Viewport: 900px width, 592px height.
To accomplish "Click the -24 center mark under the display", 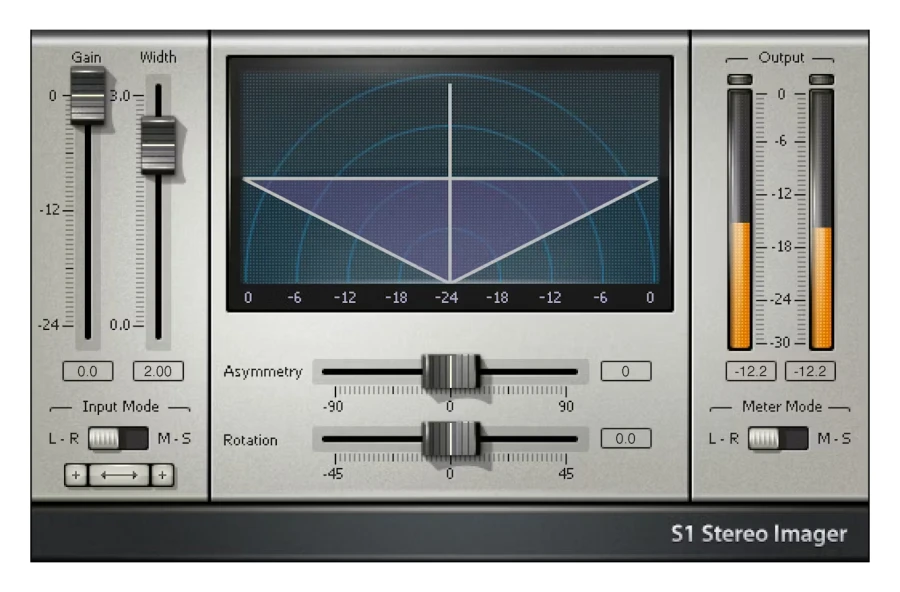I will pos(447,297).
